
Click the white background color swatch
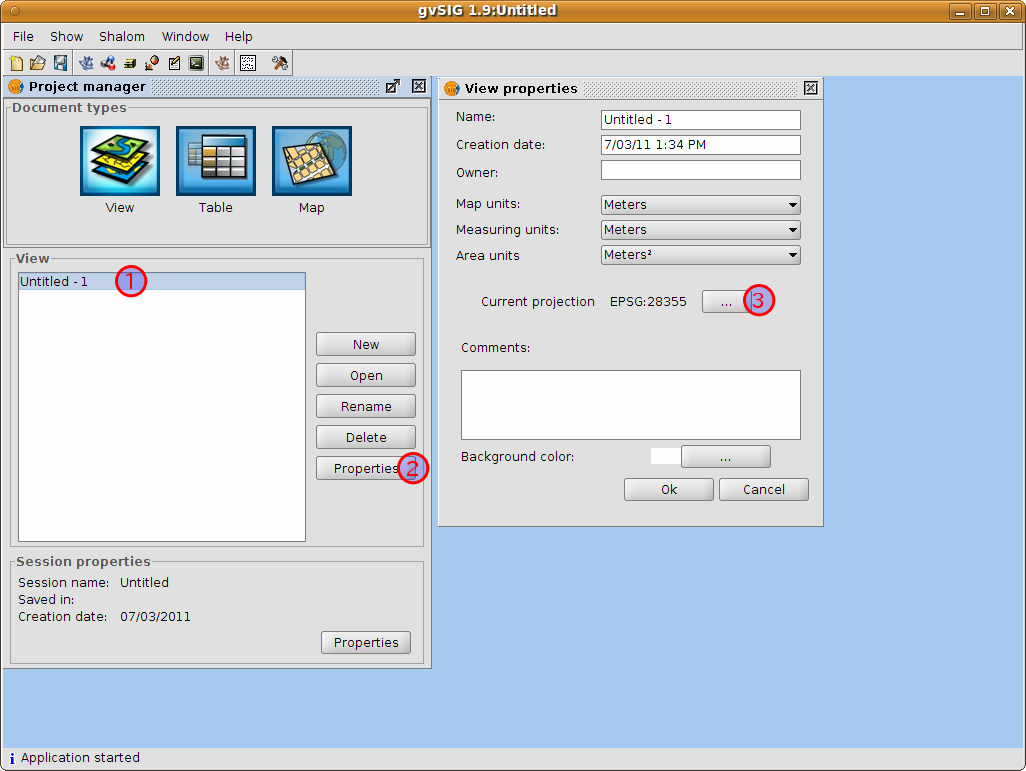point(665,457)
